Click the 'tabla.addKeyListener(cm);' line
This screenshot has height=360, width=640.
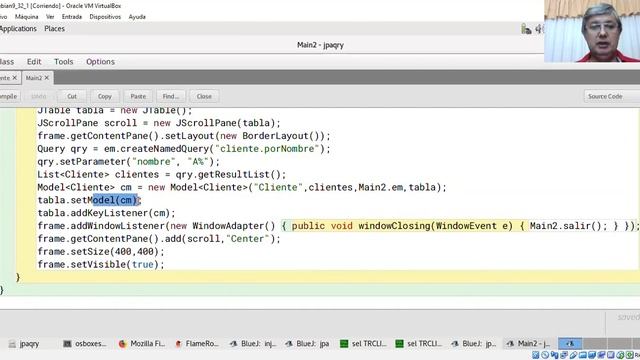pyautogui.click(x=107, y=213)
